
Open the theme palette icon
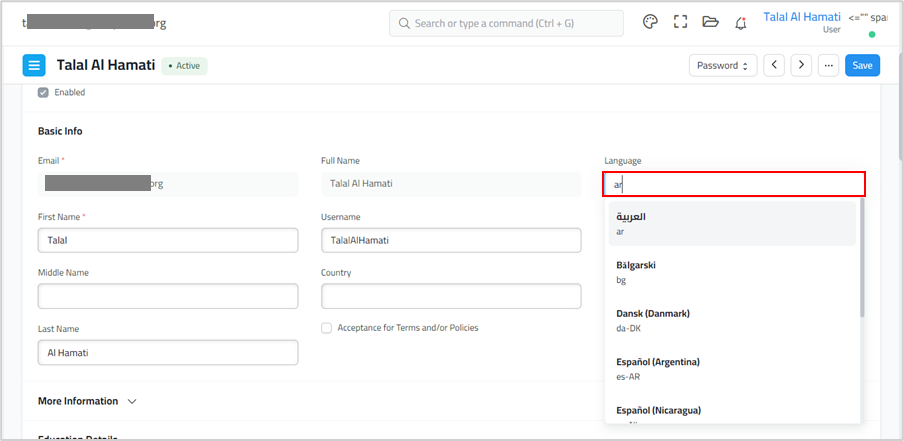[x=650, y=22]
